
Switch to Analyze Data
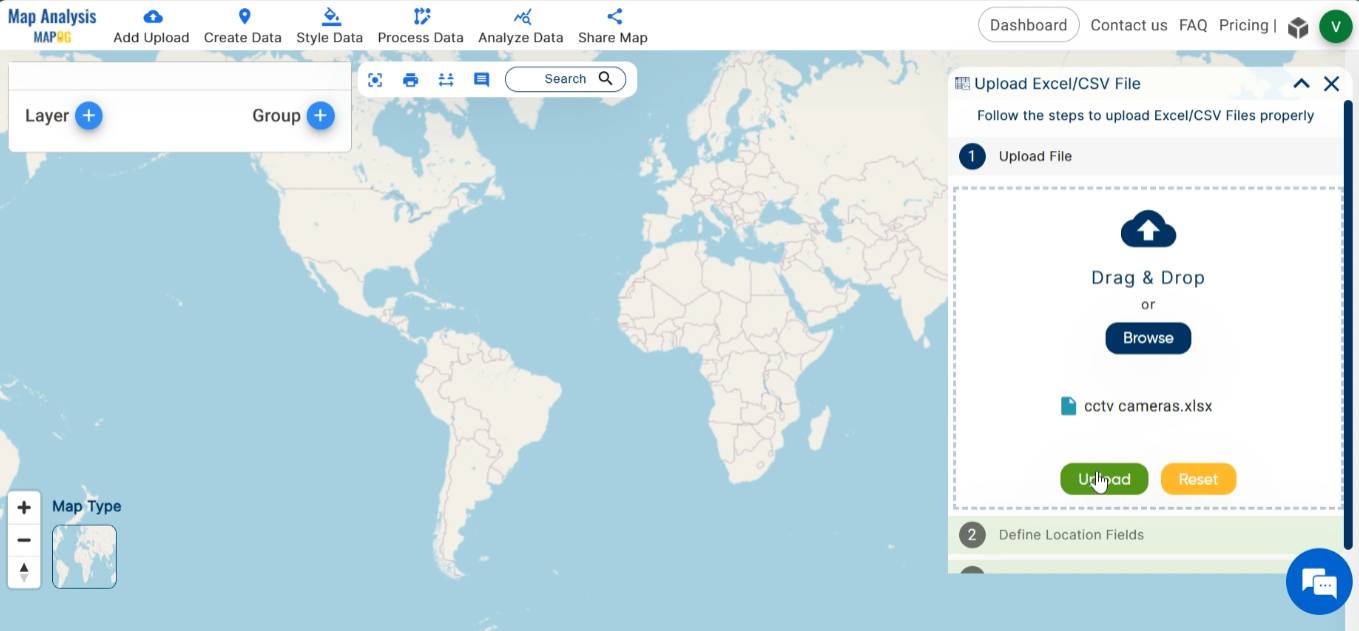520,25
